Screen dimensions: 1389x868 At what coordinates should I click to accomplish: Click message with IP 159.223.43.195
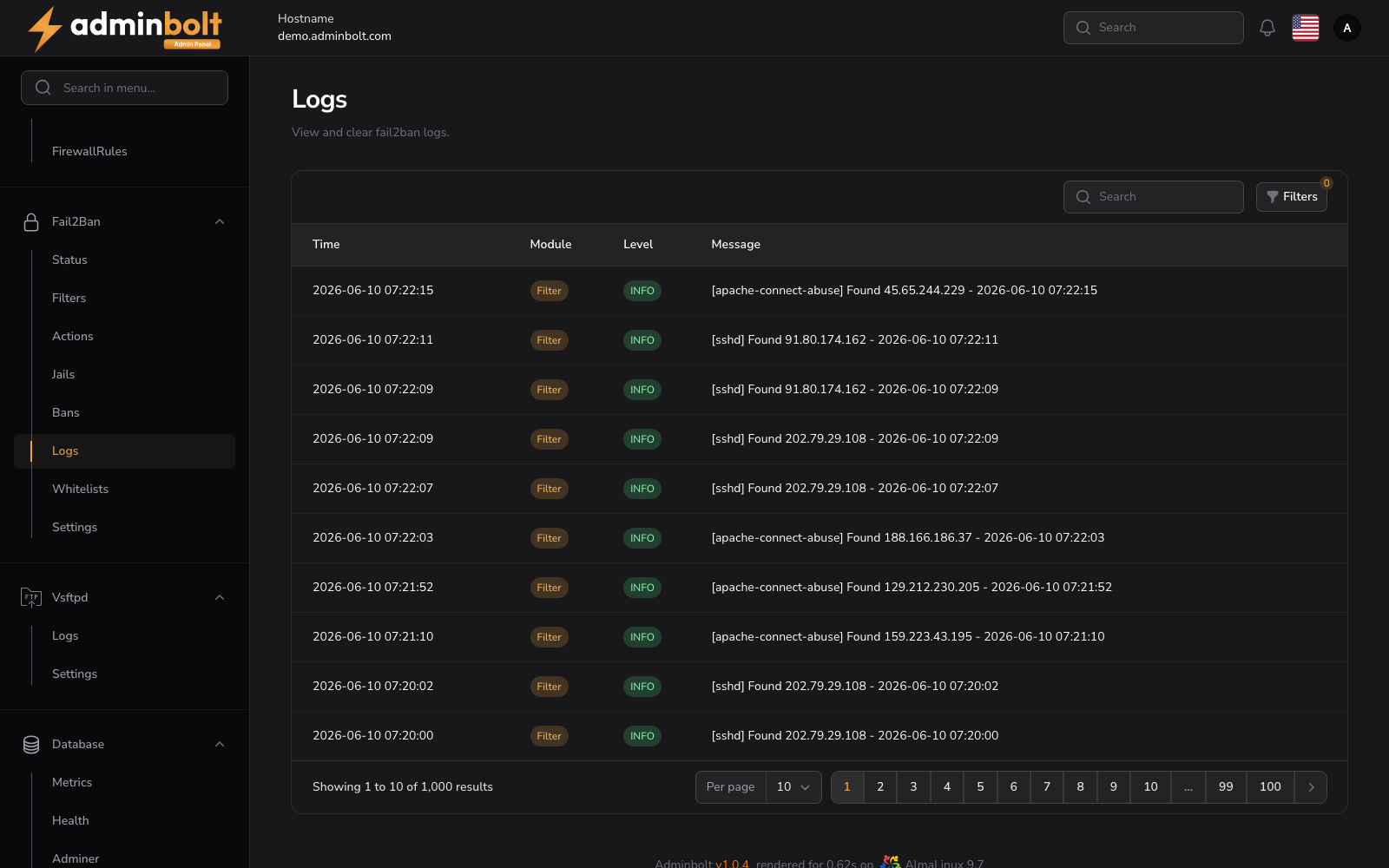(907, 637)
